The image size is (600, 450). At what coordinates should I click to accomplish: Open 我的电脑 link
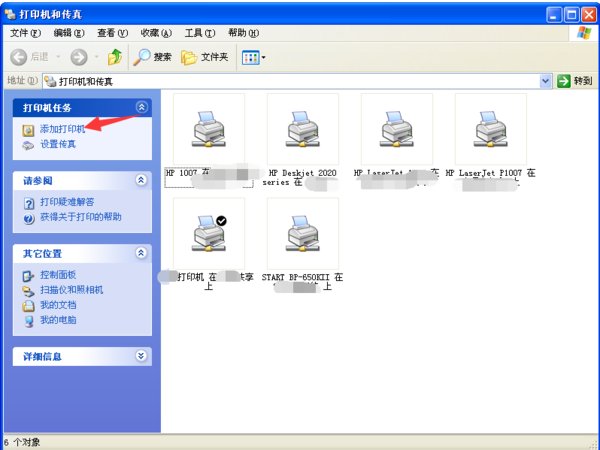tap(58, 320)
